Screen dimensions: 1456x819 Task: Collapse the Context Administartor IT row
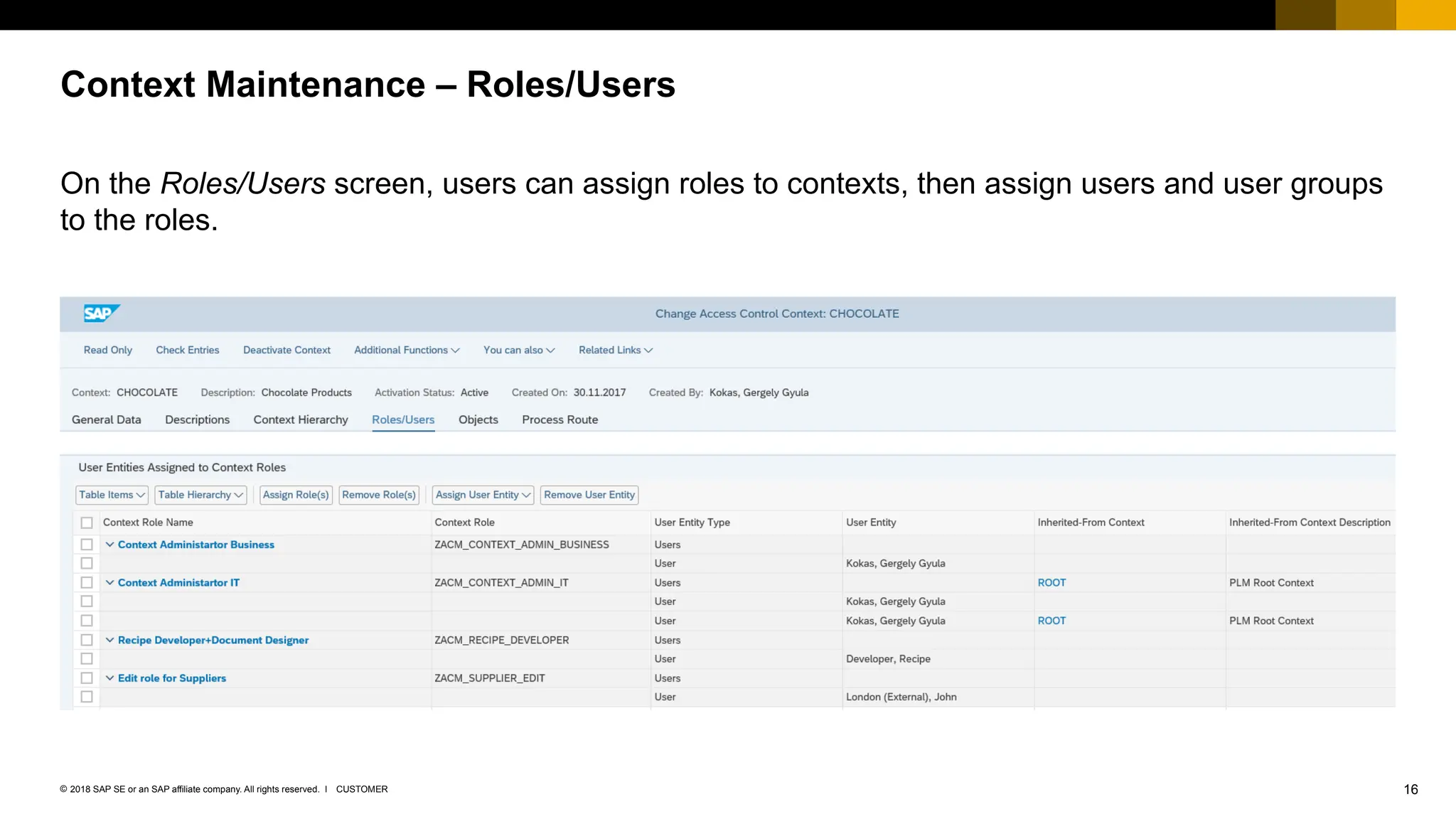pos(109,582)
